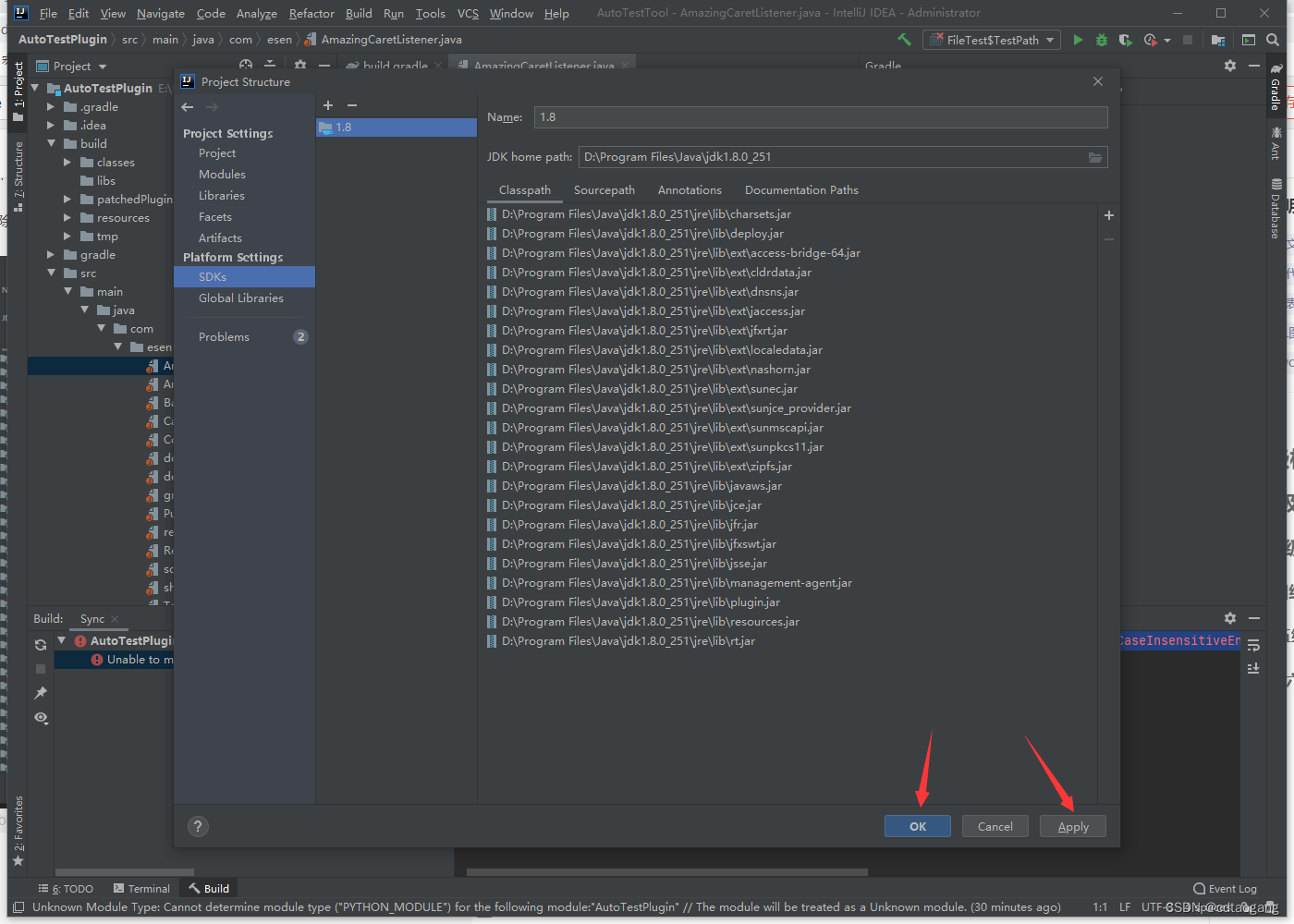Expand the classes folder
The height and width of the screenshot is (924, 1294).
click(x=67, y=163)
